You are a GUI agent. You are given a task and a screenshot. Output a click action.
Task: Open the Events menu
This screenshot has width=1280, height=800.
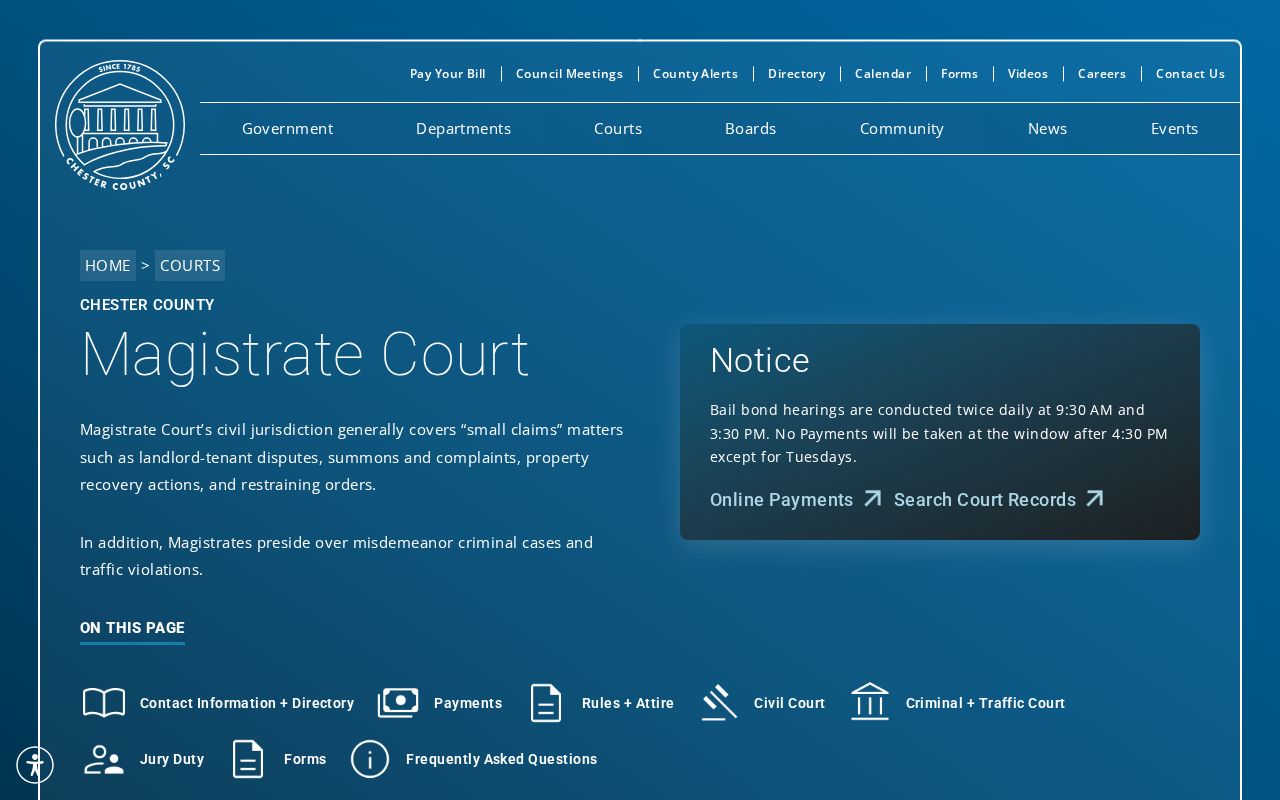click(1174, 129)
